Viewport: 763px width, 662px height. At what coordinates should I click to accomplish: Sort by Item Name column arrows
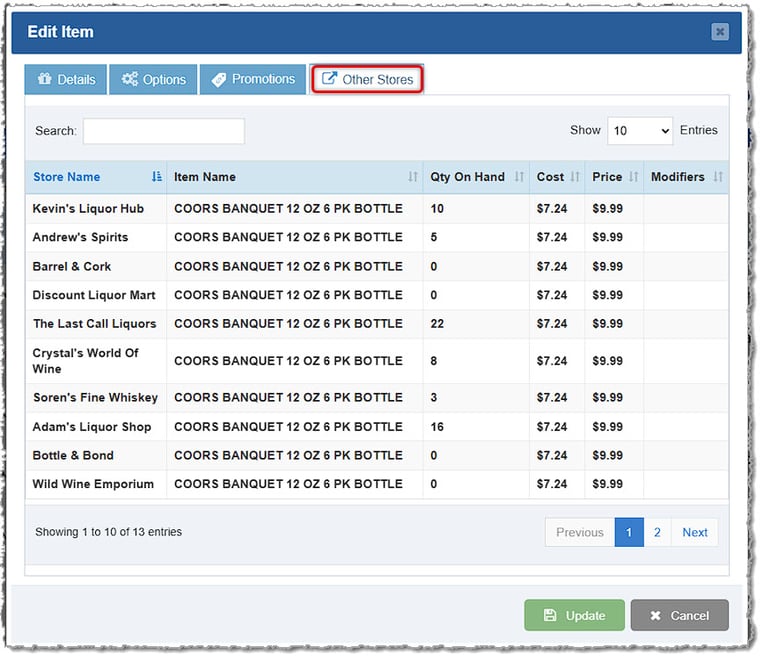(x=413, y=177)
